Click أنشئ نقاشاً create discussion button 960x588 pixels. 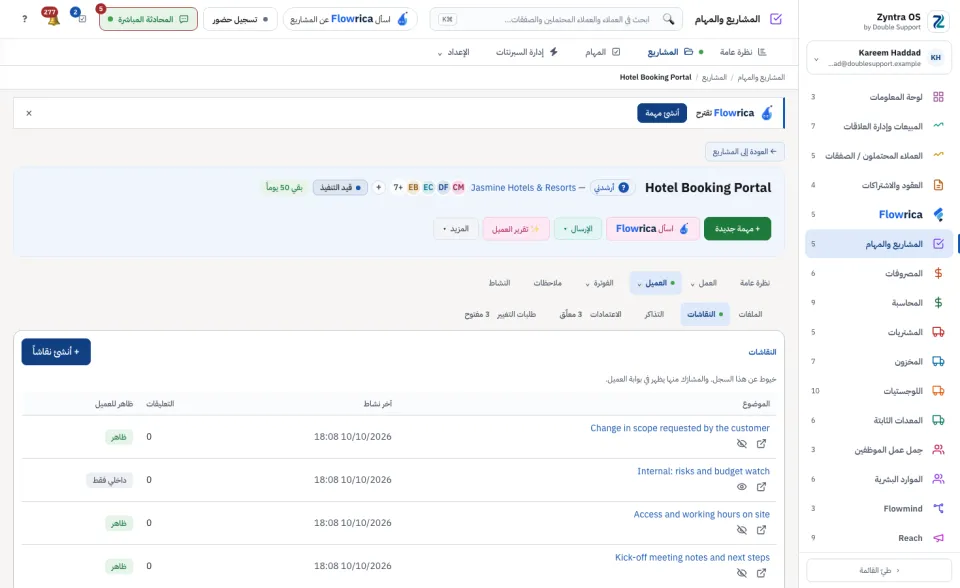[x=56, y=352]
